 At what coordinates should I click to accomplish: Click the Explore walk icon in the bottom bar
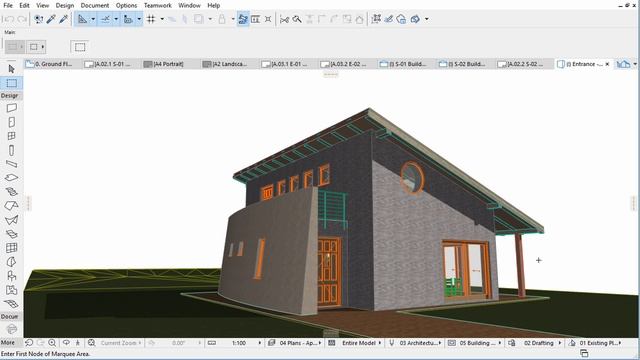coord(78,343)
